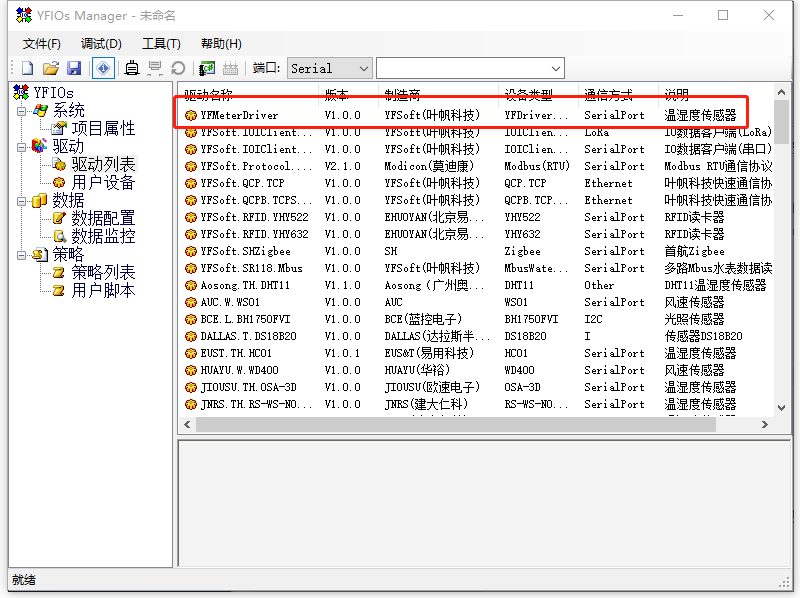The width and height of the screenshot is (800, 598).
Task: Select the HUAYU.W.WD400 driver row
Action: click(477, 370)
